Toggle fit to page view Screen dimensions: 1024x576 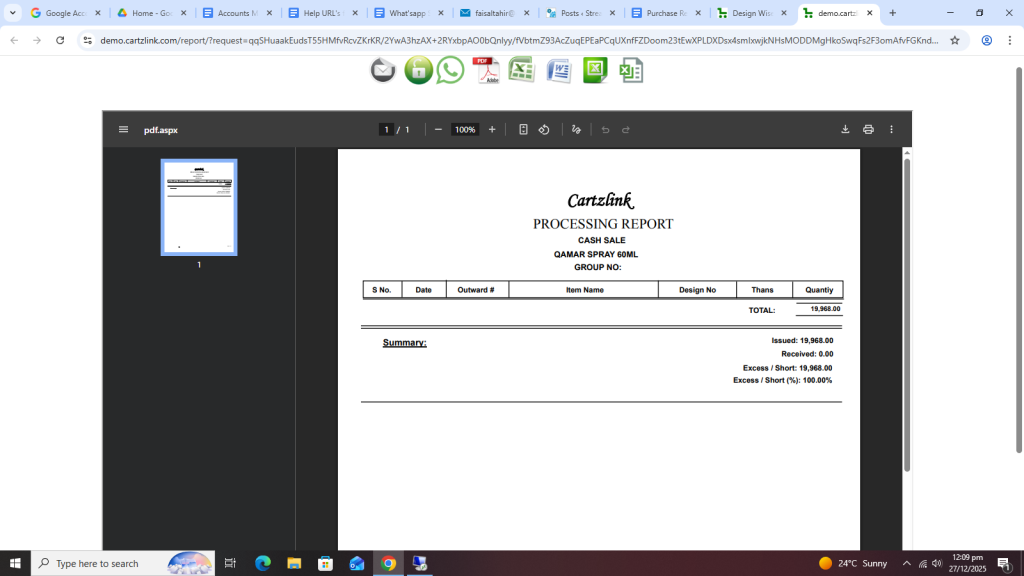523,130
